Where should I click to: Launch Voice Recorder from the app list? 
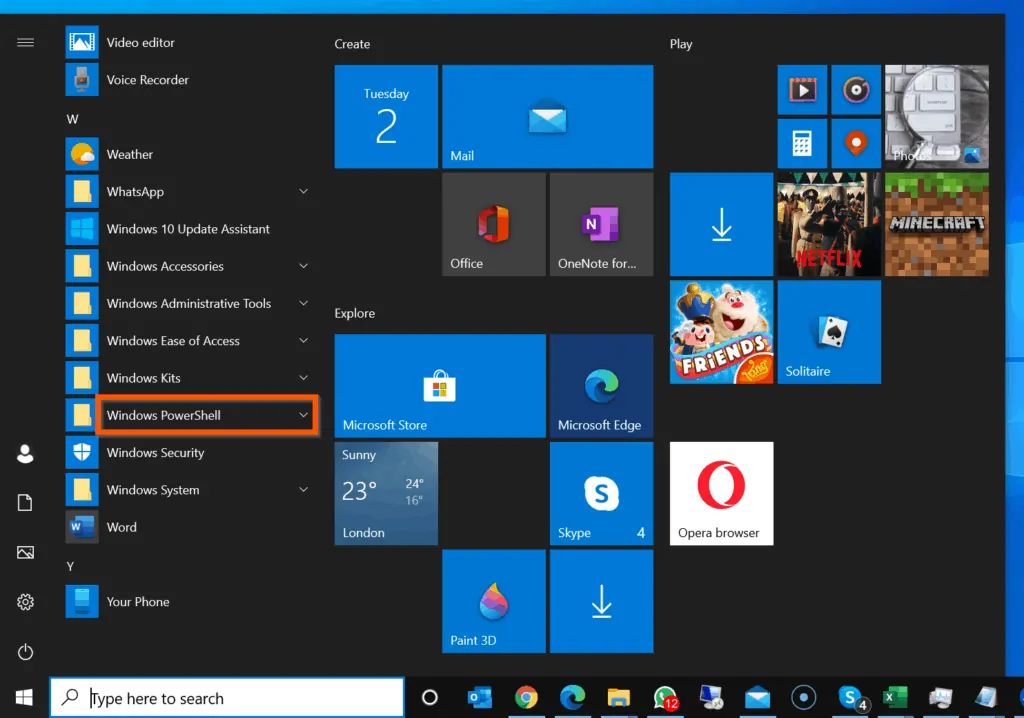[189, 80]
